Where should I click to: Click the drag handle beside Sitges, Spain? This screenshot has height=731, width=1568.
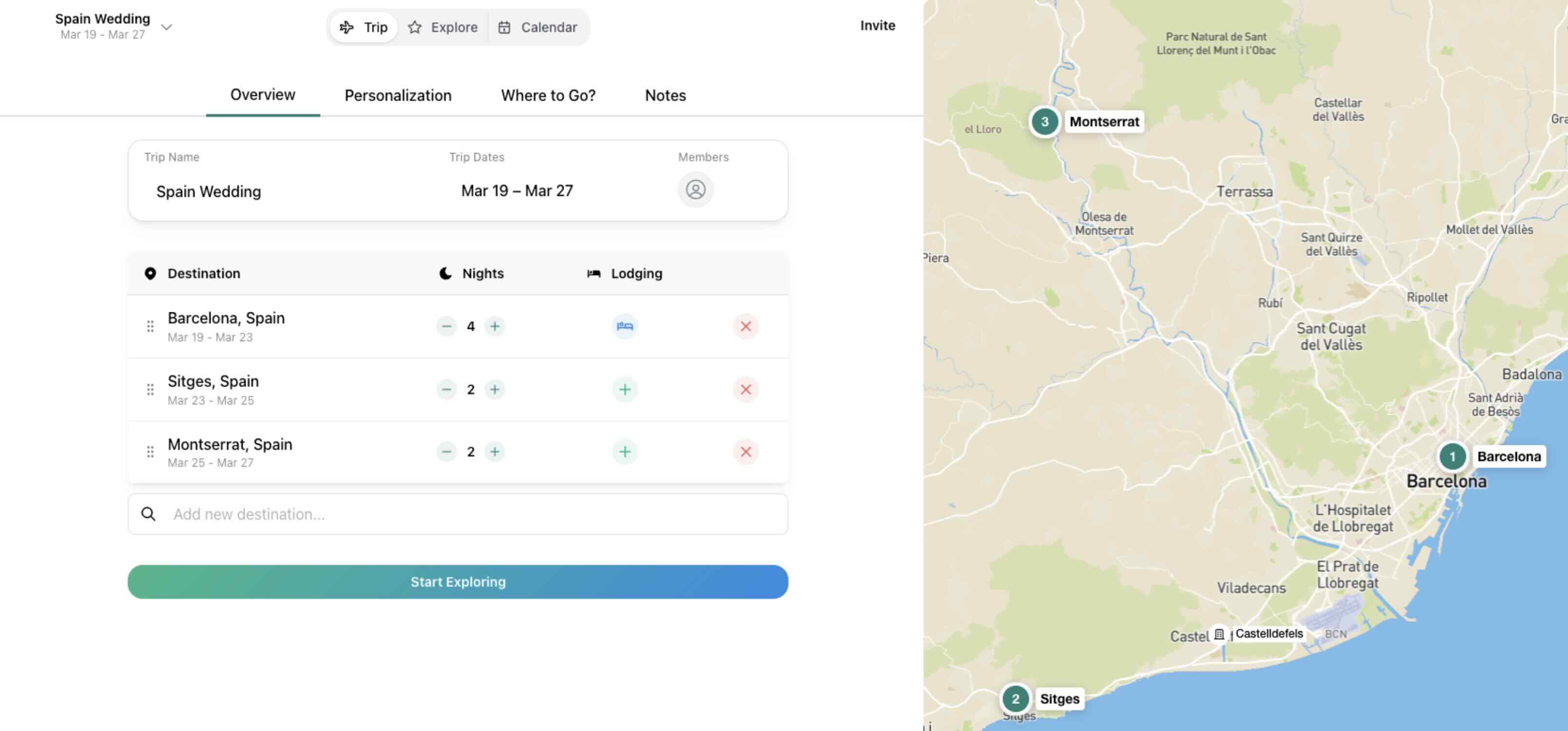(x=150, y=389)
